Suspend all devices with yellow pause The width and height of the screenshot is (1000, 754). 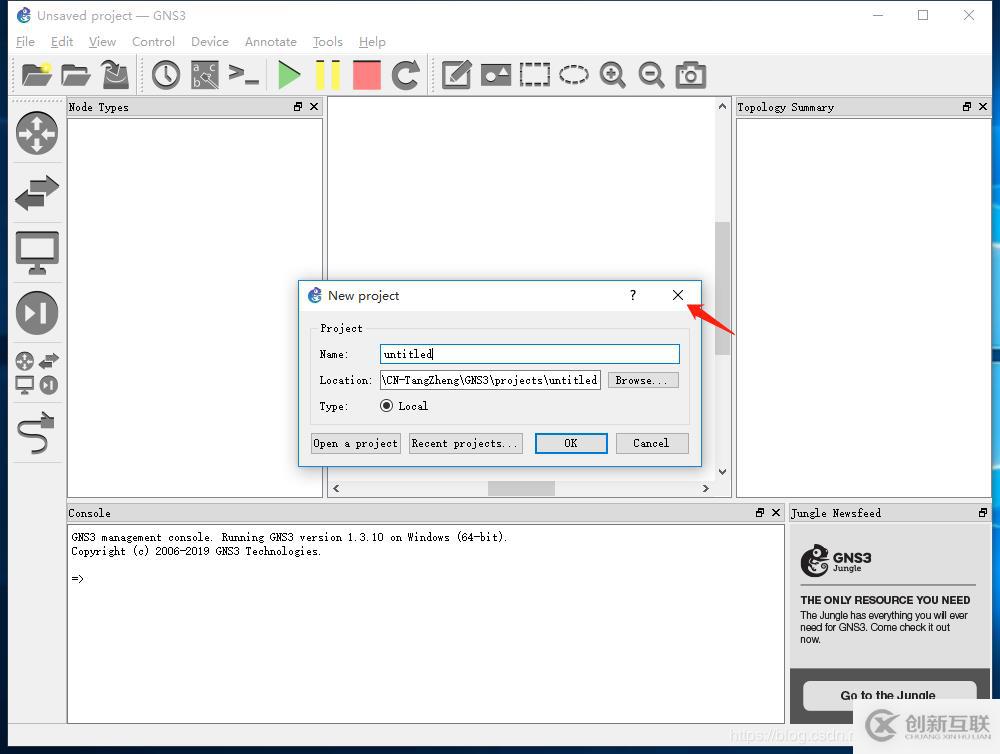pos(328,75)
